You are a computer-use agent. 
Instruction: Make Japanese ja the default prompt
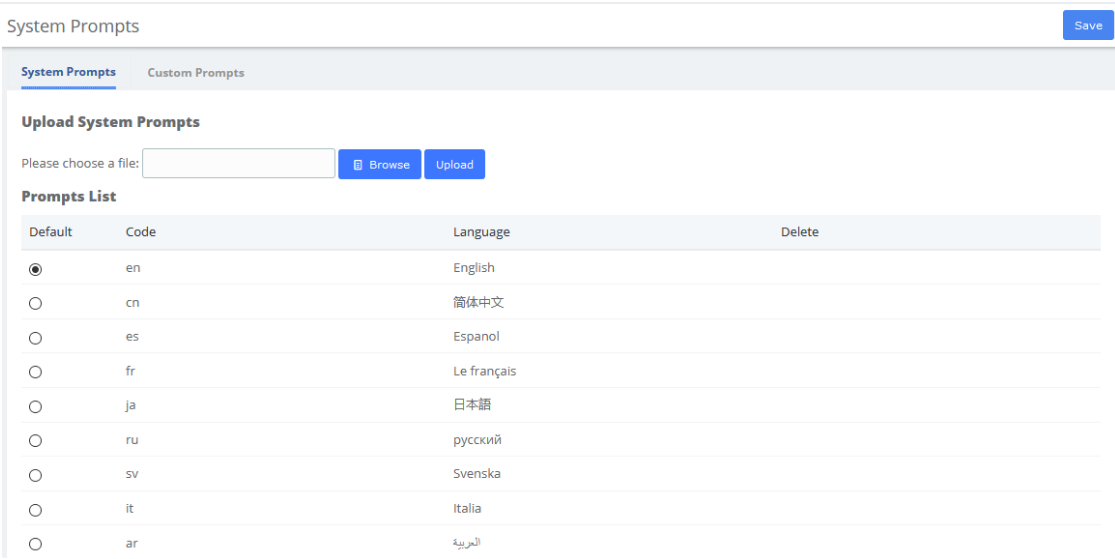[35, 407]
